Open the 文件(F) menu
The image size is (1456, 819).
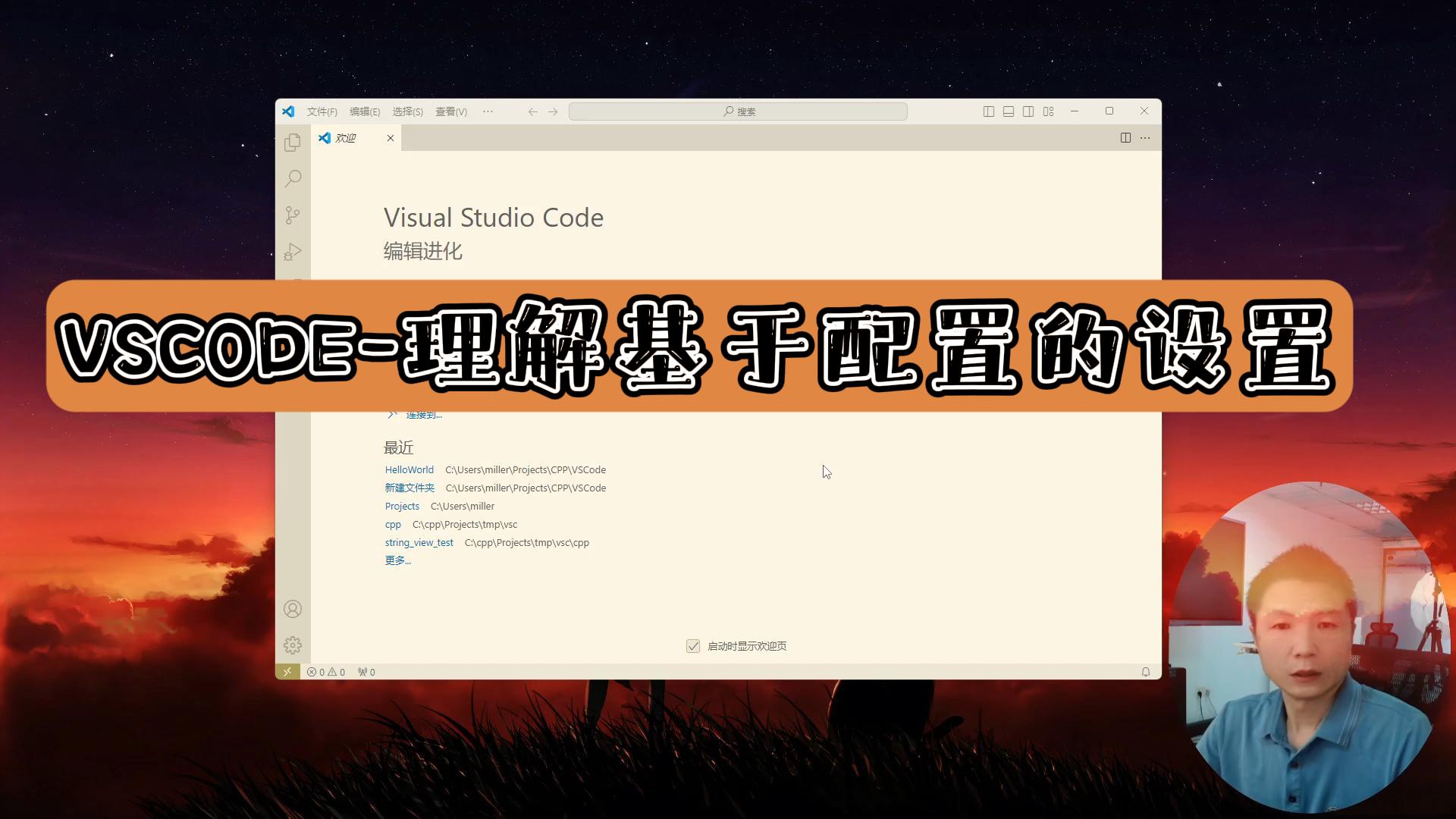(322, 111)
